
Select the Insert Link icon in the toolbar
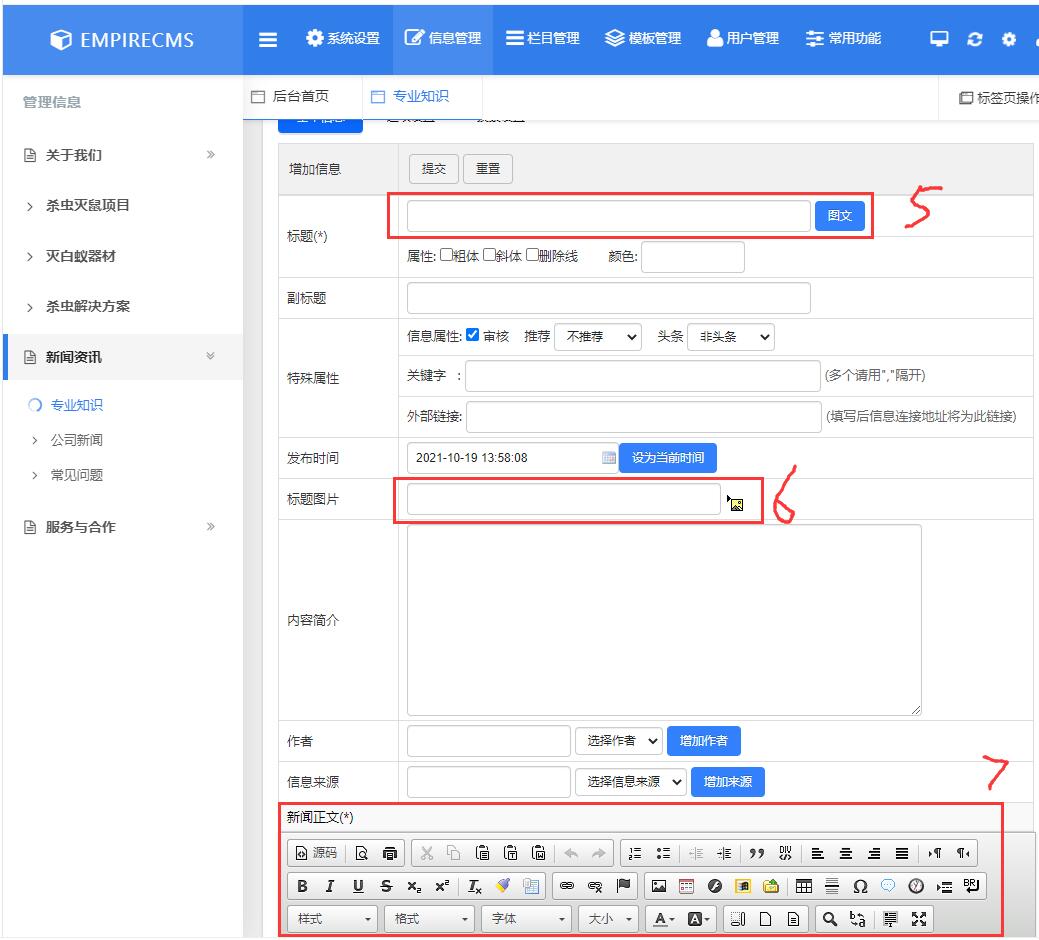pyautogui.click(x=565, y=885)
